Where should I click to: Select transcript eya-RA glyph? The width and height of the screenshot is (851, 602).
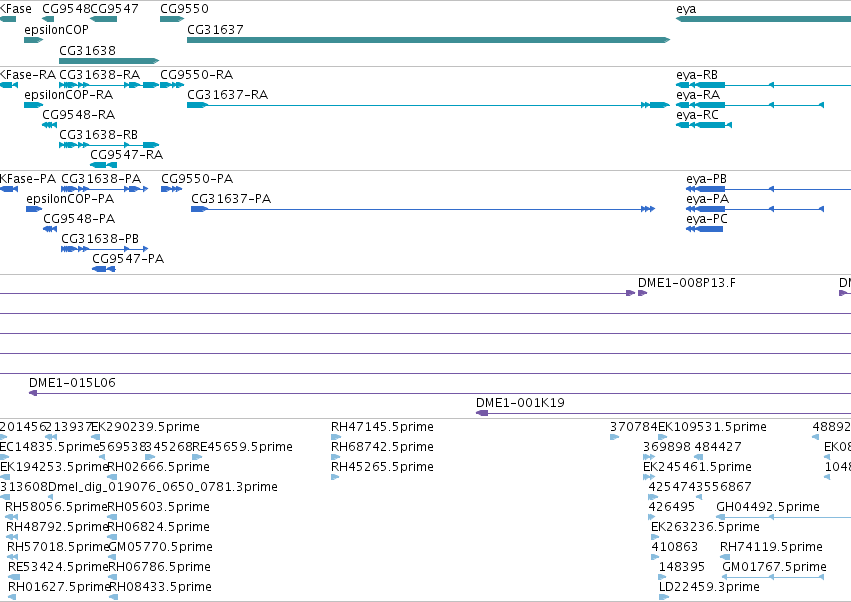(750, 105)
